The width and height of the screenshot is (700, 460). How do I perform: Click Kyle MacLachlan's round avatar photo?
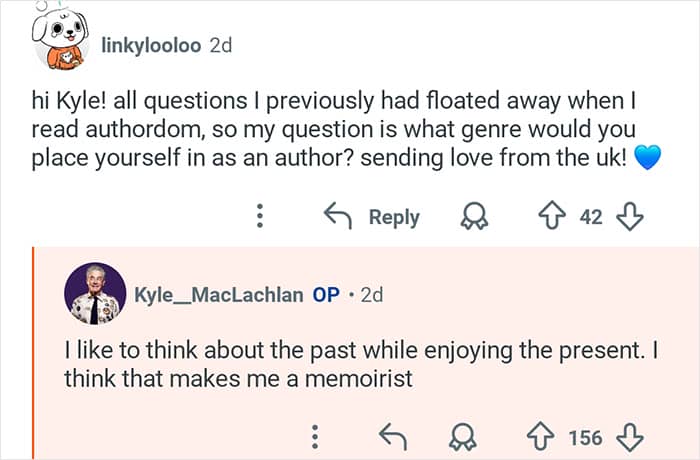click(95, 294)
